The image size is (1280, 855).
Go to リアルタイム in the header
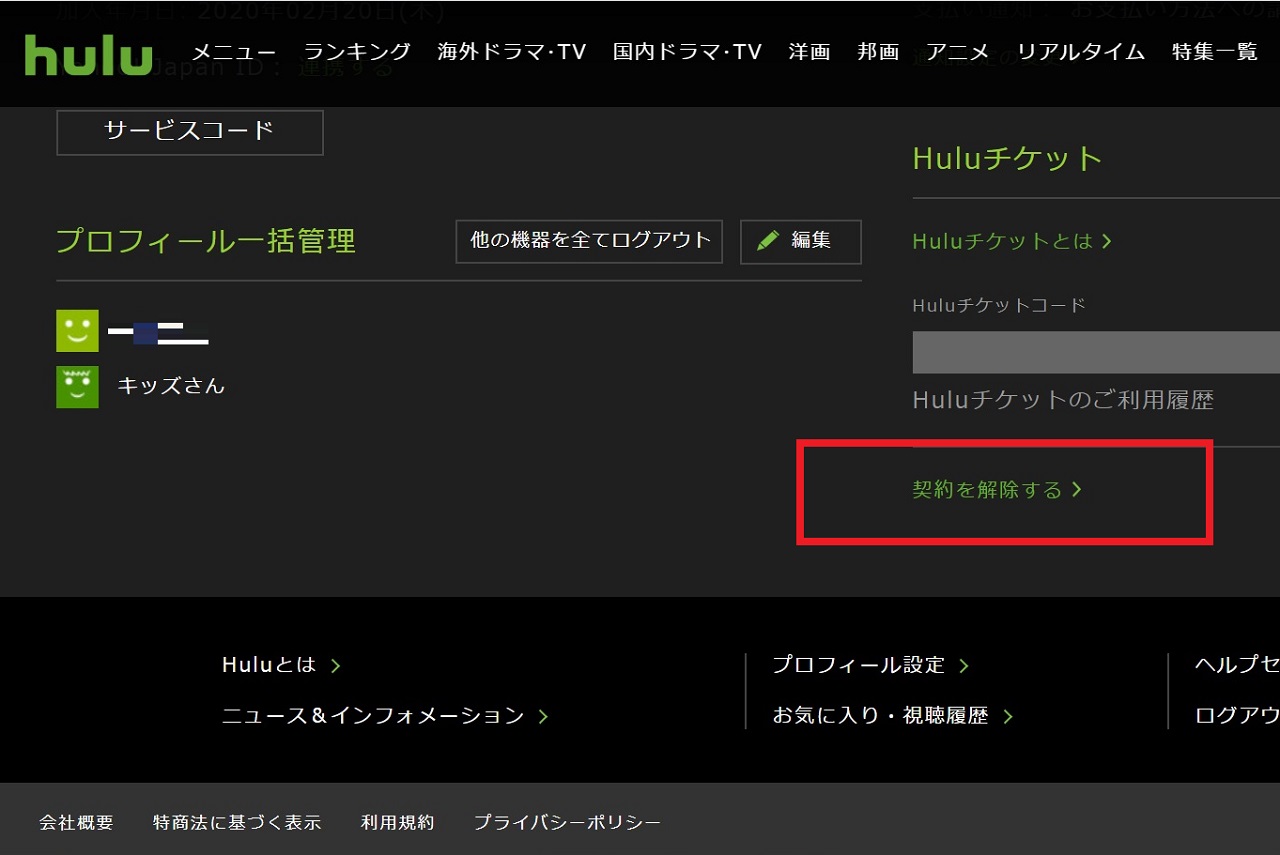click(1081, 52)
